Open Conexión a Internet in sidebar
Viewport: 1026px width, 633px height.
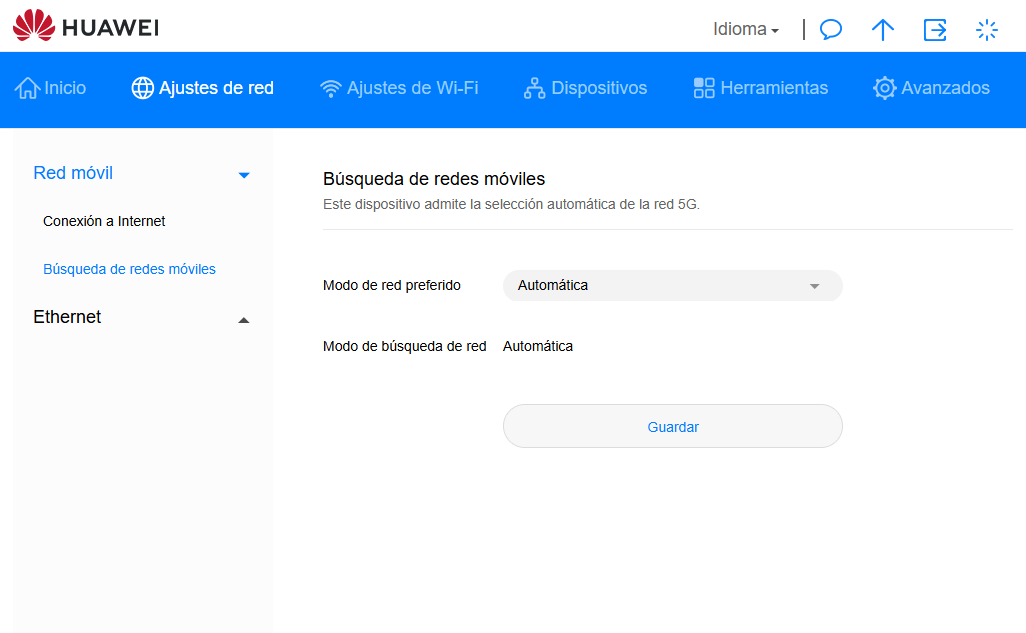104,221
